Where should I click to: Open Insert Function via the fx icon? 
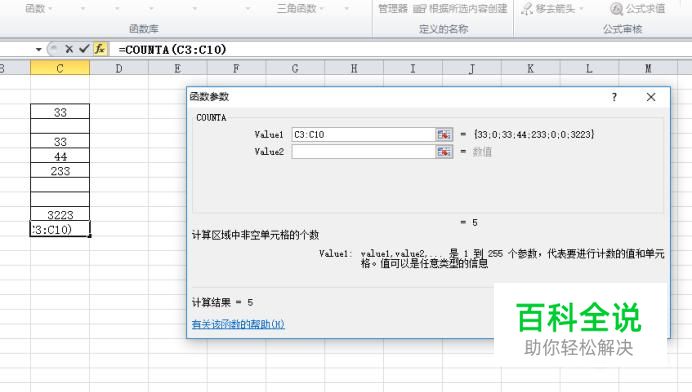(x=100, y=49)
